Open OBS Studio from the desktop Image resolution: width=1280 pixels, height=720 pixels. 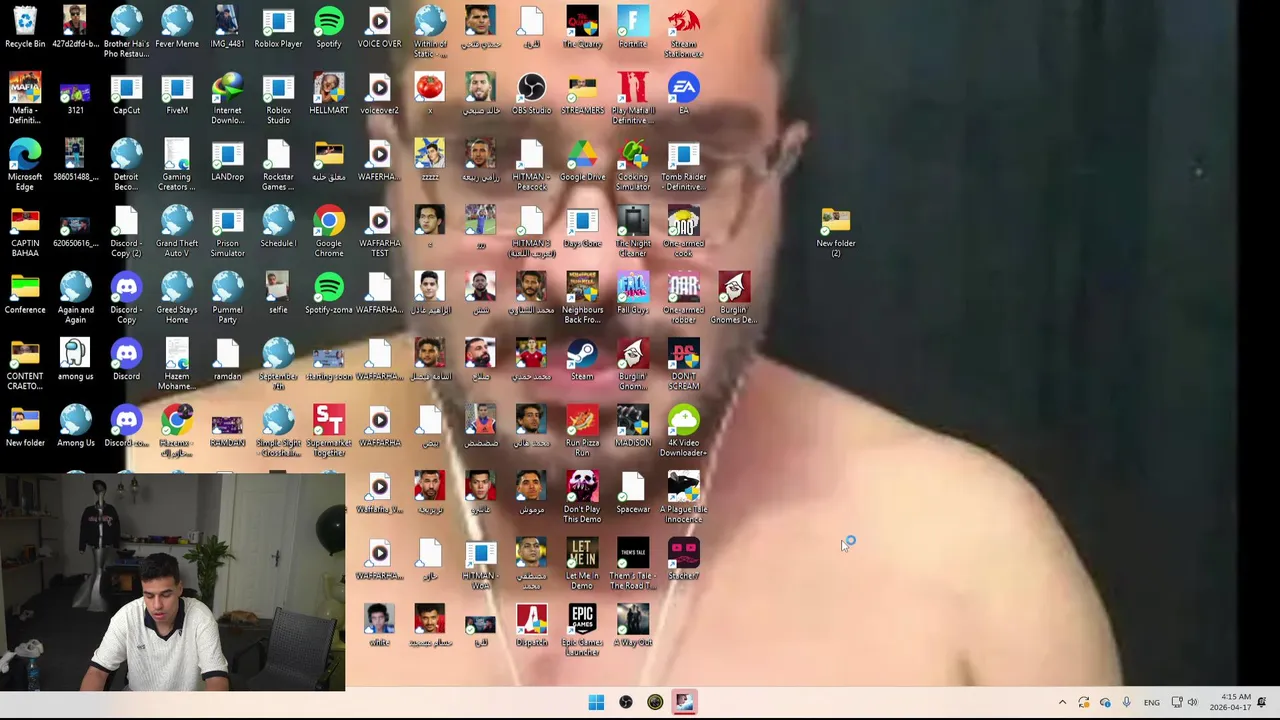[x=531, y=95]
